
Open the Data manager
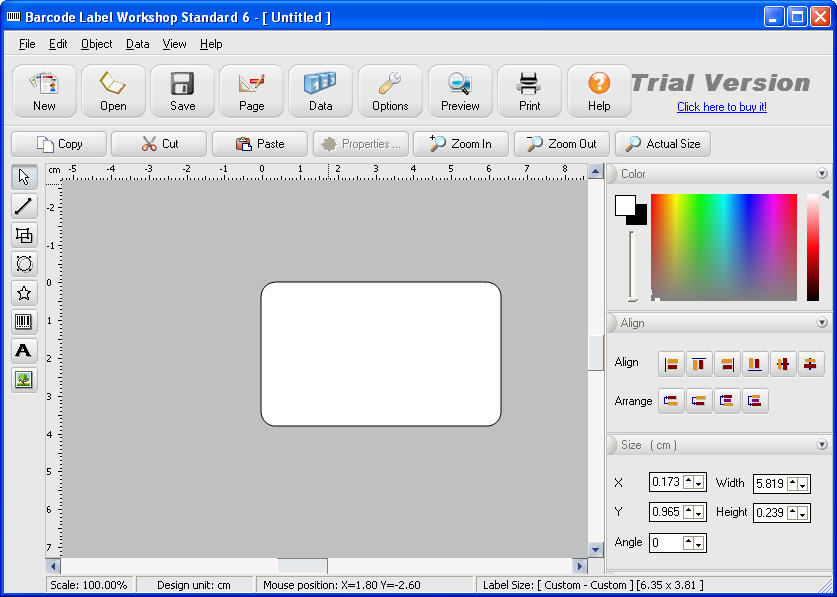coord(320,90)
